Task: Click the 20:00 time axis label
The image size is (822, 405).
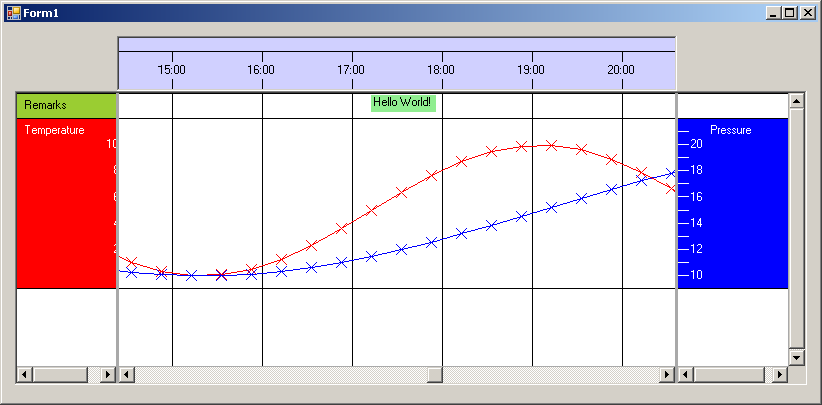Action: pyautogui.click(x=621, y=70)
